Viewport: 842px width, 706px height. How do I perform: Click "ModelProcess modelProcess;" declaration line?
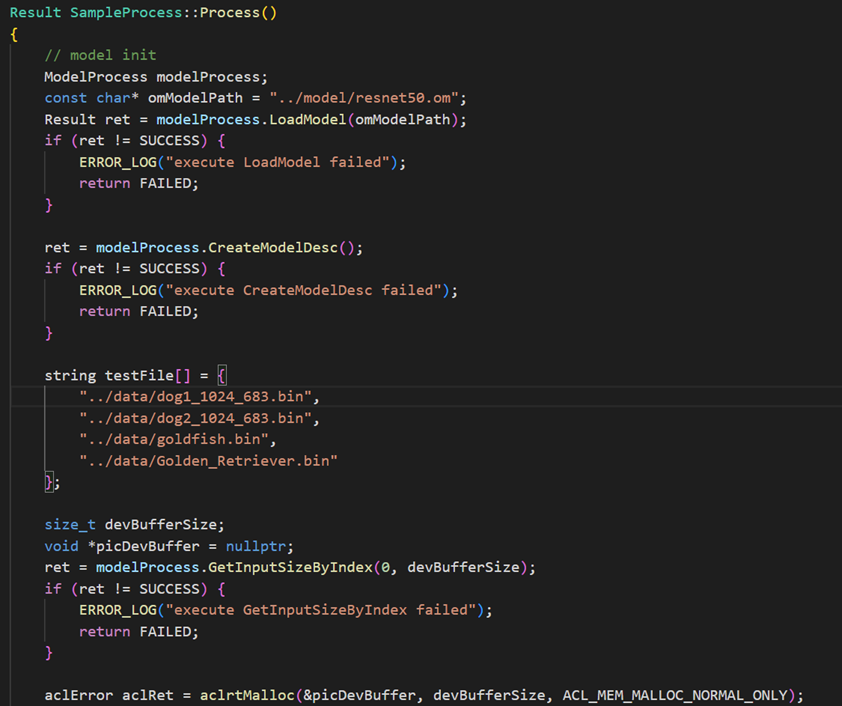[156, 77]
